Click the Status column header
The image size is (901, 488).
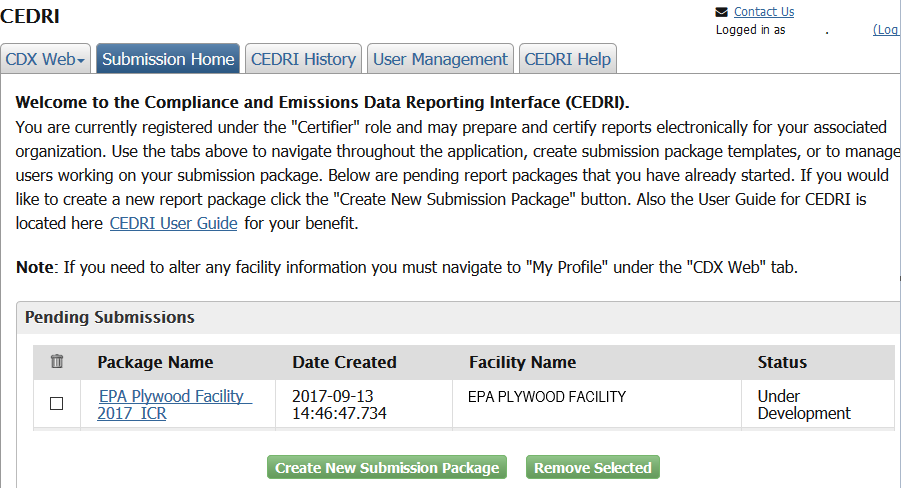pos(782,362)
